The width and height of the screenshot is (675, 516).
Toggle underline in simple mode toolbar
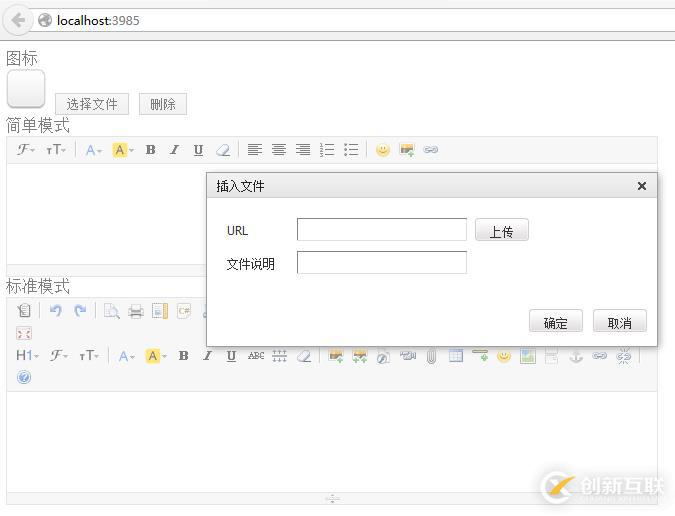(x=198, y=150)
